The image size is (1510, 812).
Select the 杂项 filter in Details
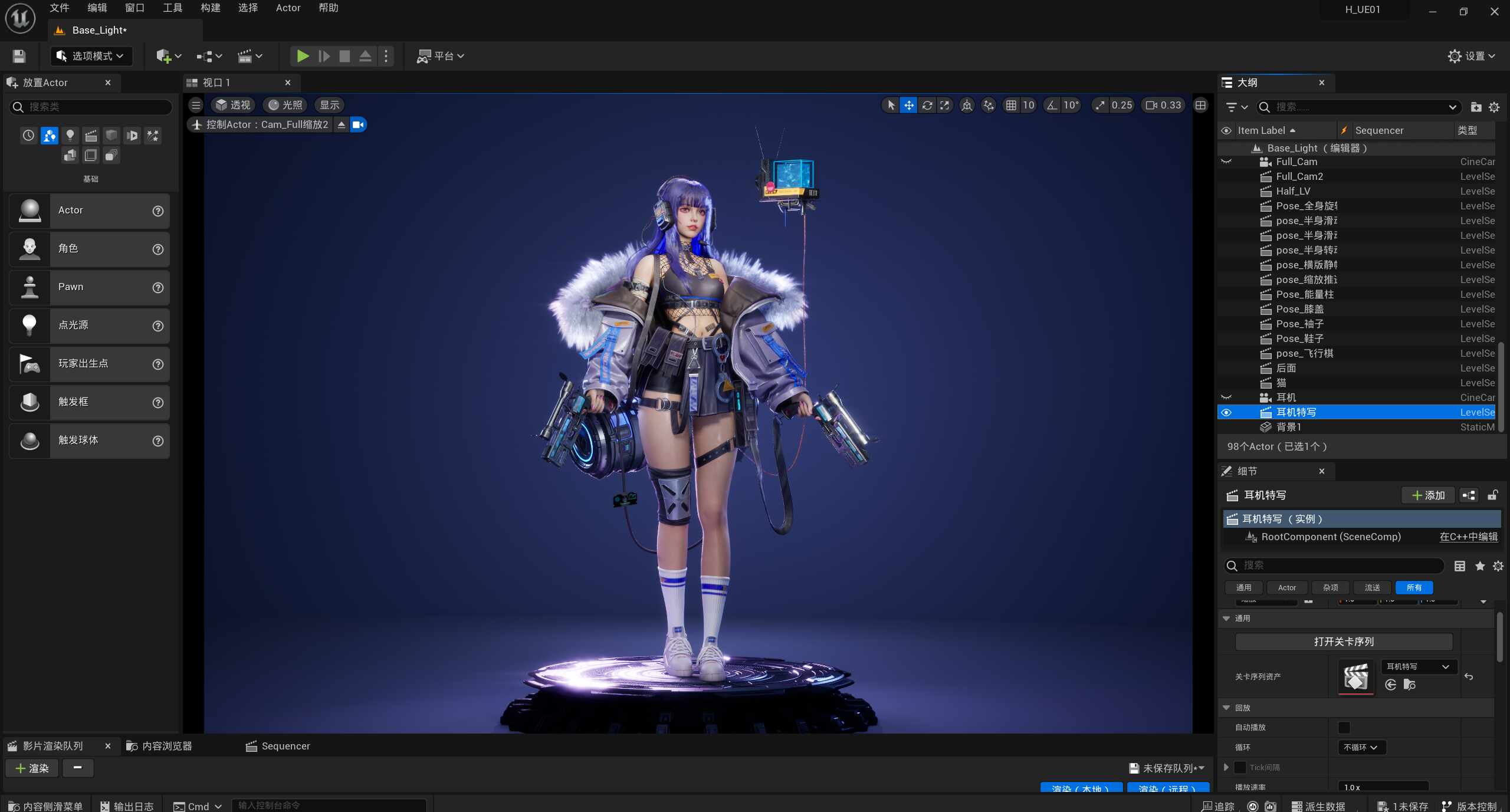pos(1331,587)
